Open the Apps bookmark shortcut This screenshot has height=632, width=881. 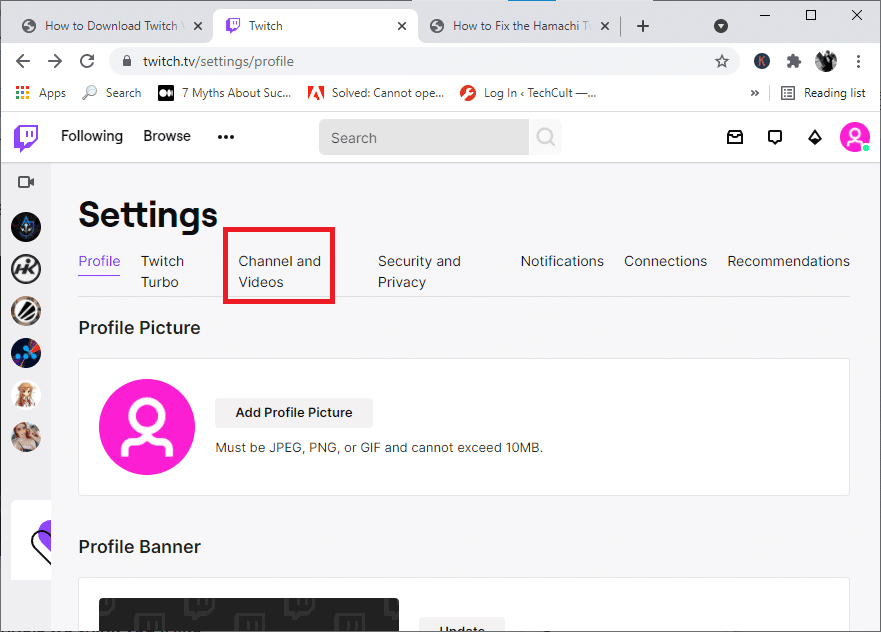click(x=41, y=93)
